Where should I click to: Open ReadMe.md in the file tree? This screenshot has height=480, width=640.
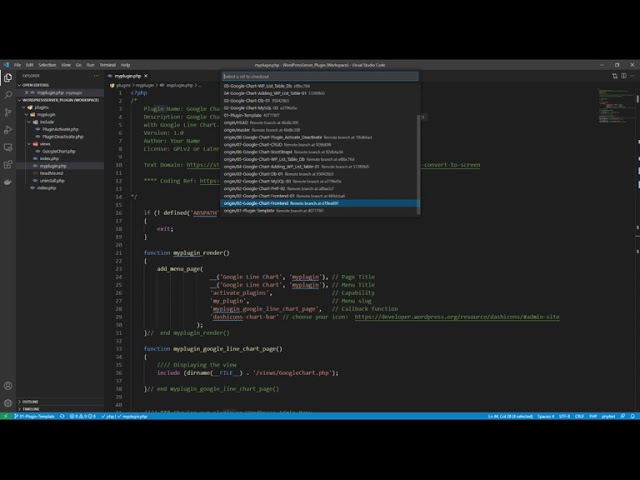click(51, 173)
